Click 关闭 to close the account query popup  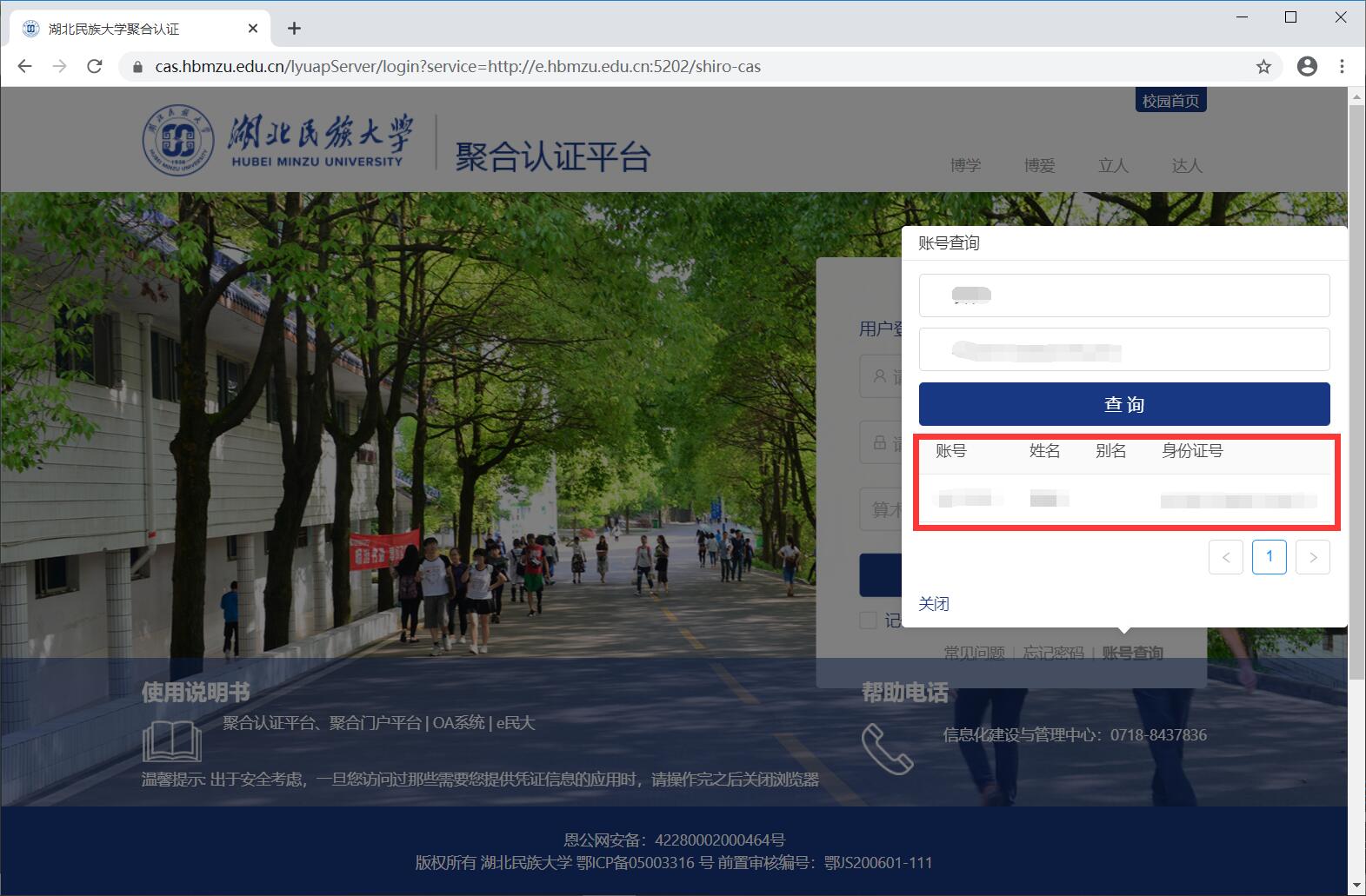(934, 604)
